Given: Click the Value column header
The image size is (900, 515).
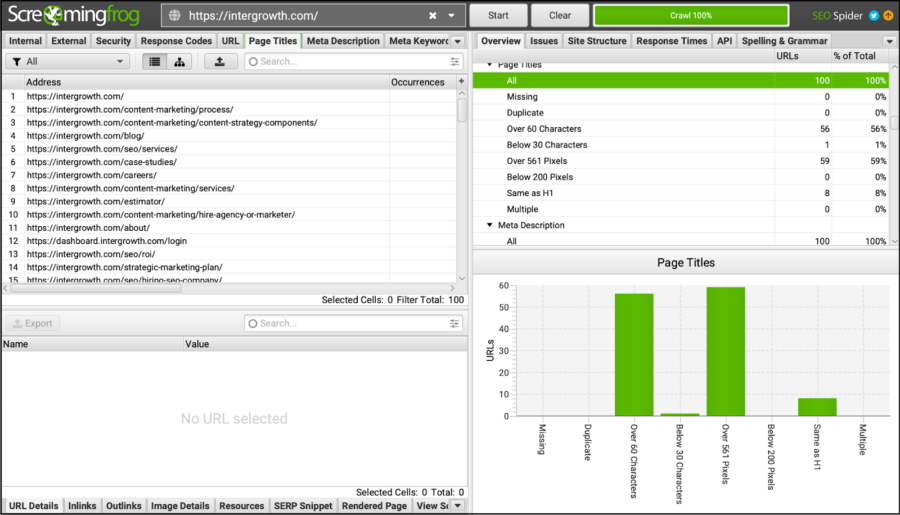Looking at the screenshot, I should click(325, 344).
